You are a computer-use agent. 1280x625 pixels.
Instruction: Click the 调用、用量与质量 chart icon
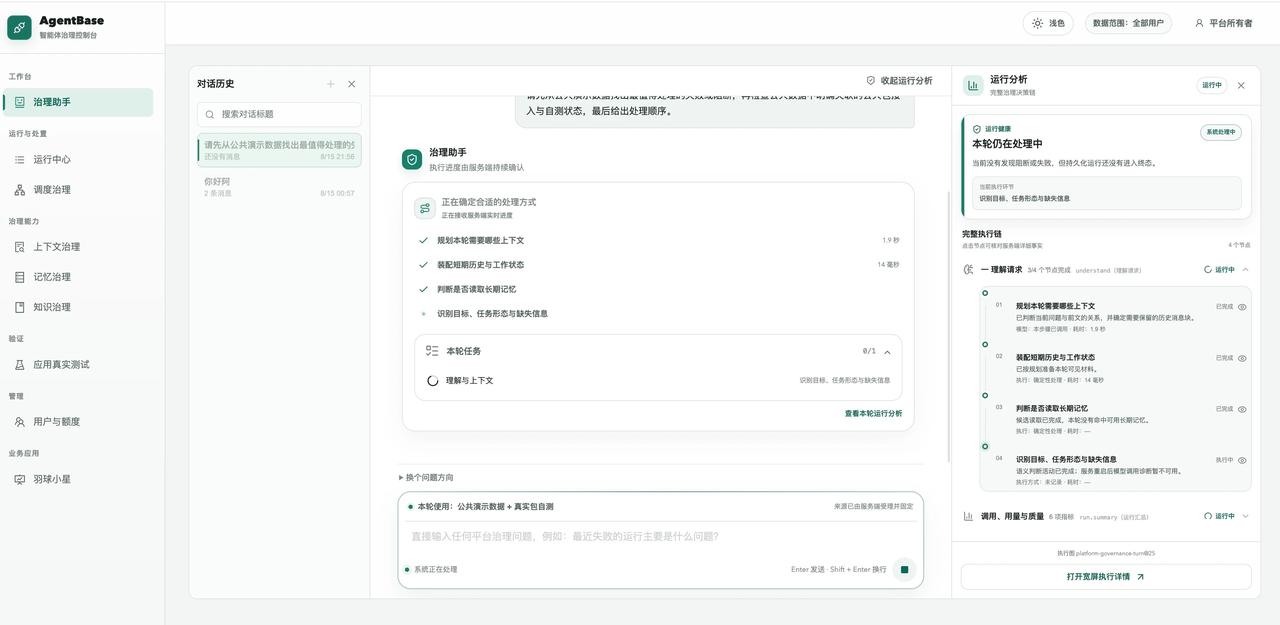(968, 517)
